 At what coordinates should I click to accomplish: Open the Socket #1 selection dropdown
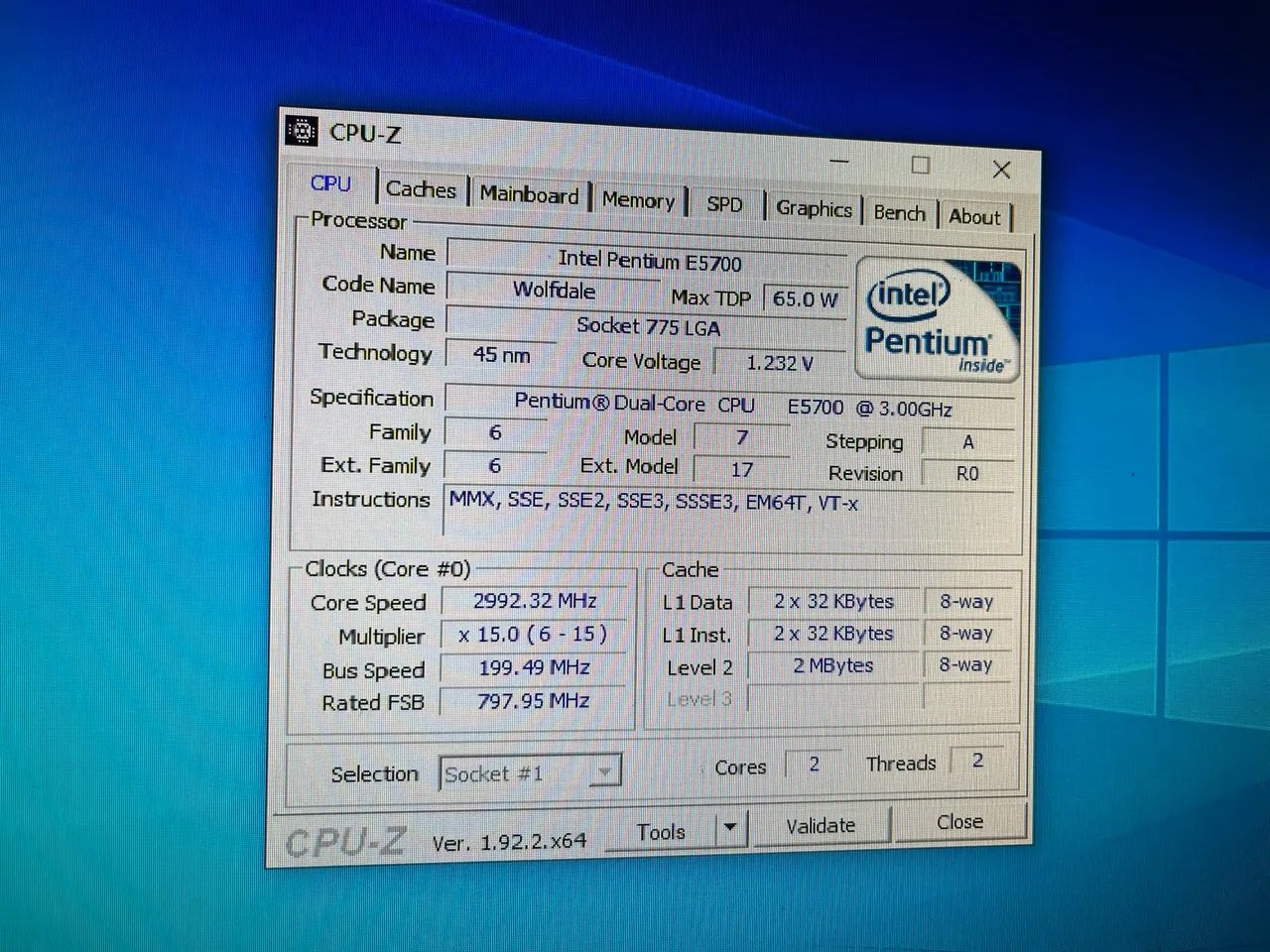530,773
